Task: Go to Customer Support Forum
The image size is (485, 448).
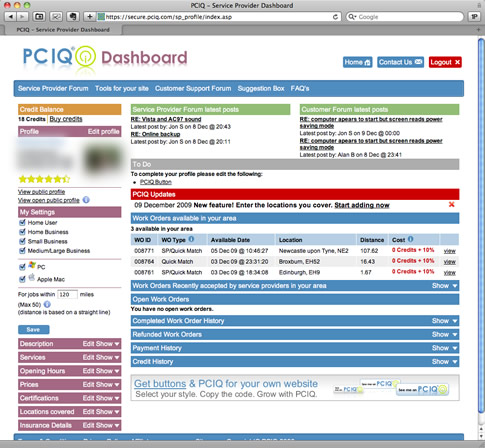Action: tap(193, 88)
